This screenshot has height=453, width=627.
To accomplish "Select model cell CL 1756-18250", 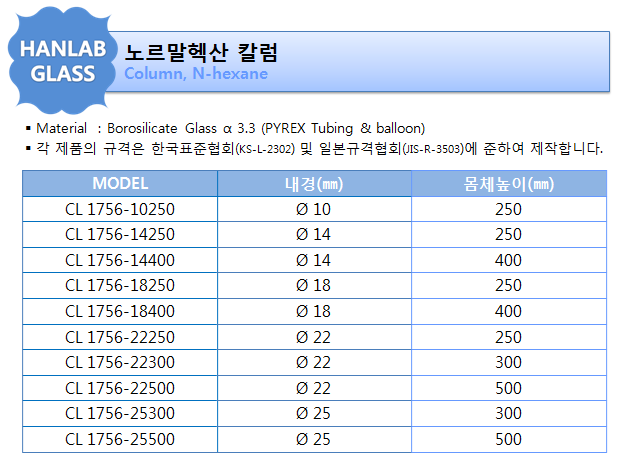I will point(120,285).
